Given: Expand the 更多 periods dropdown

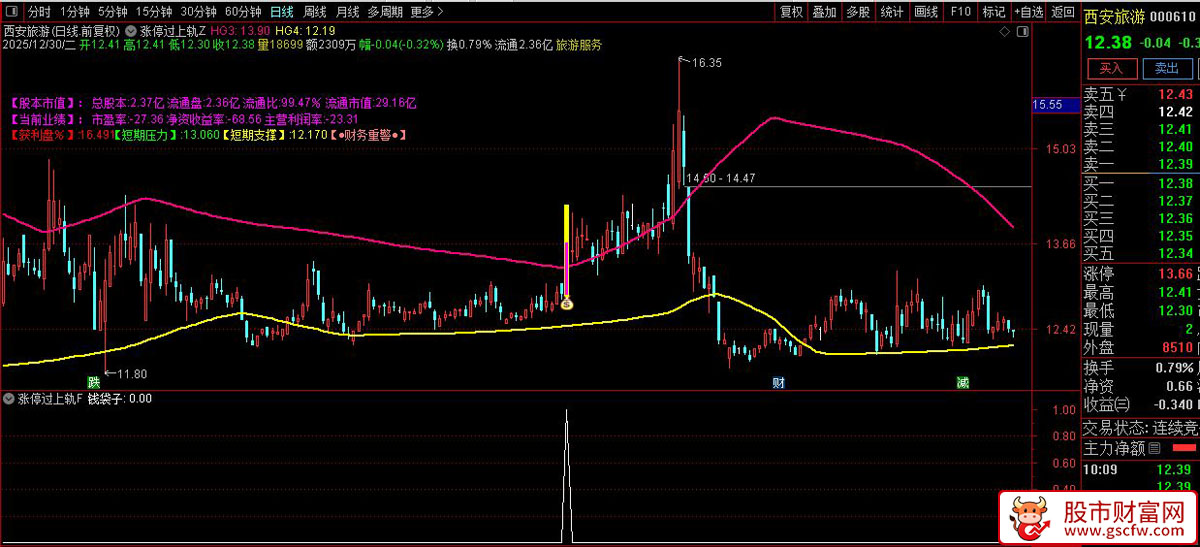Looking at the screenshot, I should [427, 12].
